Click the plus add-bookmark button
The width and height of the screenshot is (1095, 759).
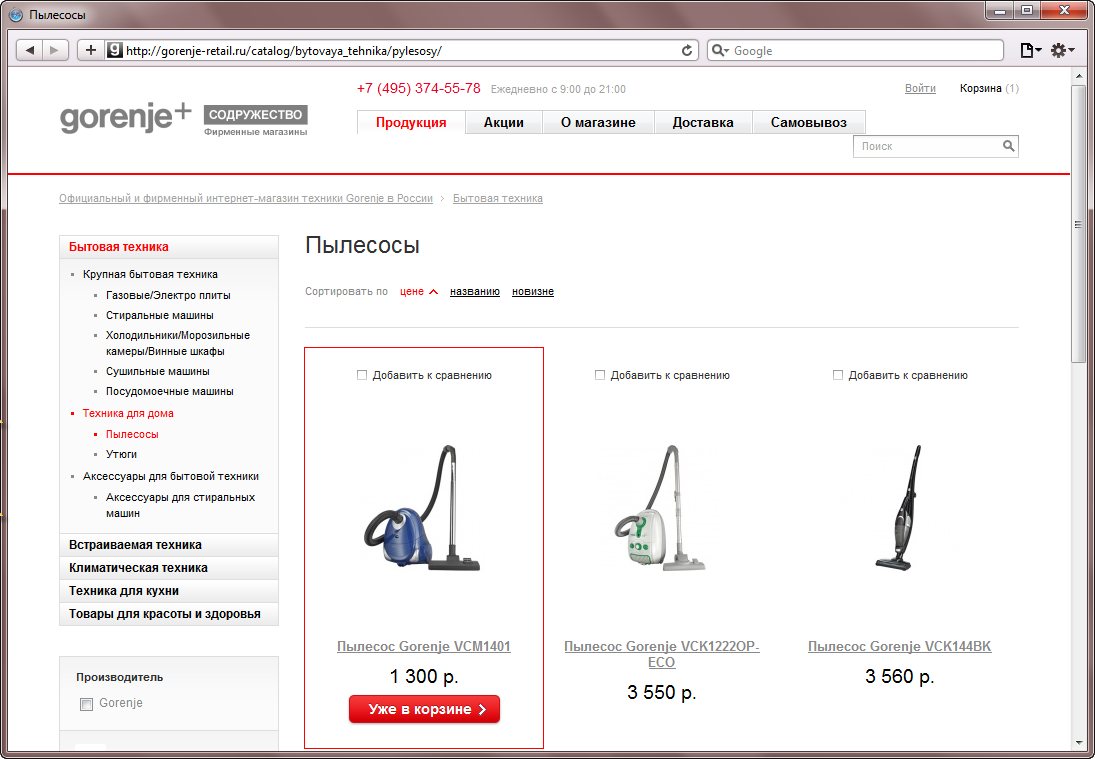click(91, 50)
